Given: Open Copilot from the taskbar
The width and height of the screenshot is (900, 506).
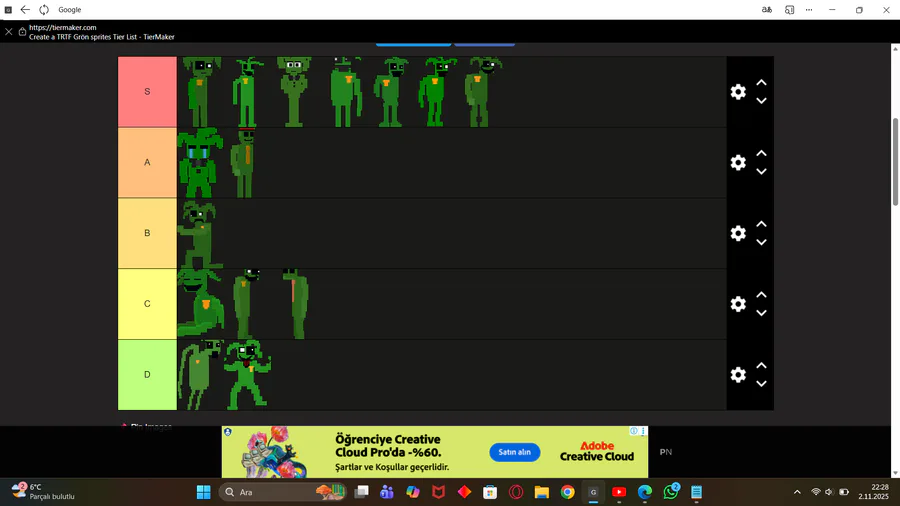Looking at the screenshot, I should [413, 492].
